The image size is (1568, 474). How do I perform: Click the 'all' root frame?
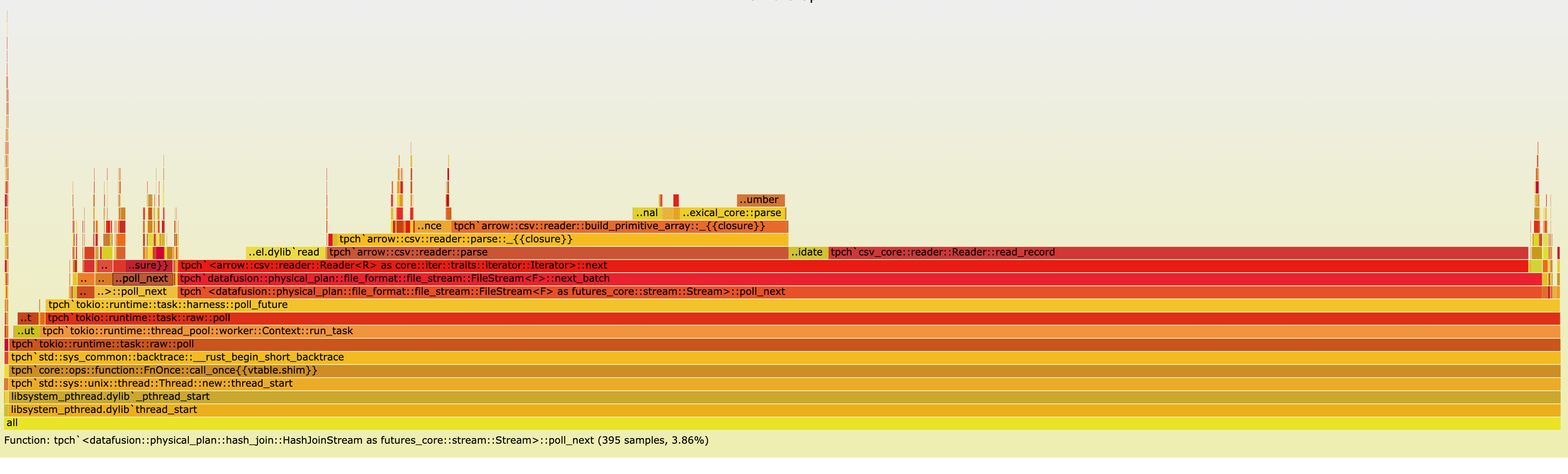click(782, 423)
